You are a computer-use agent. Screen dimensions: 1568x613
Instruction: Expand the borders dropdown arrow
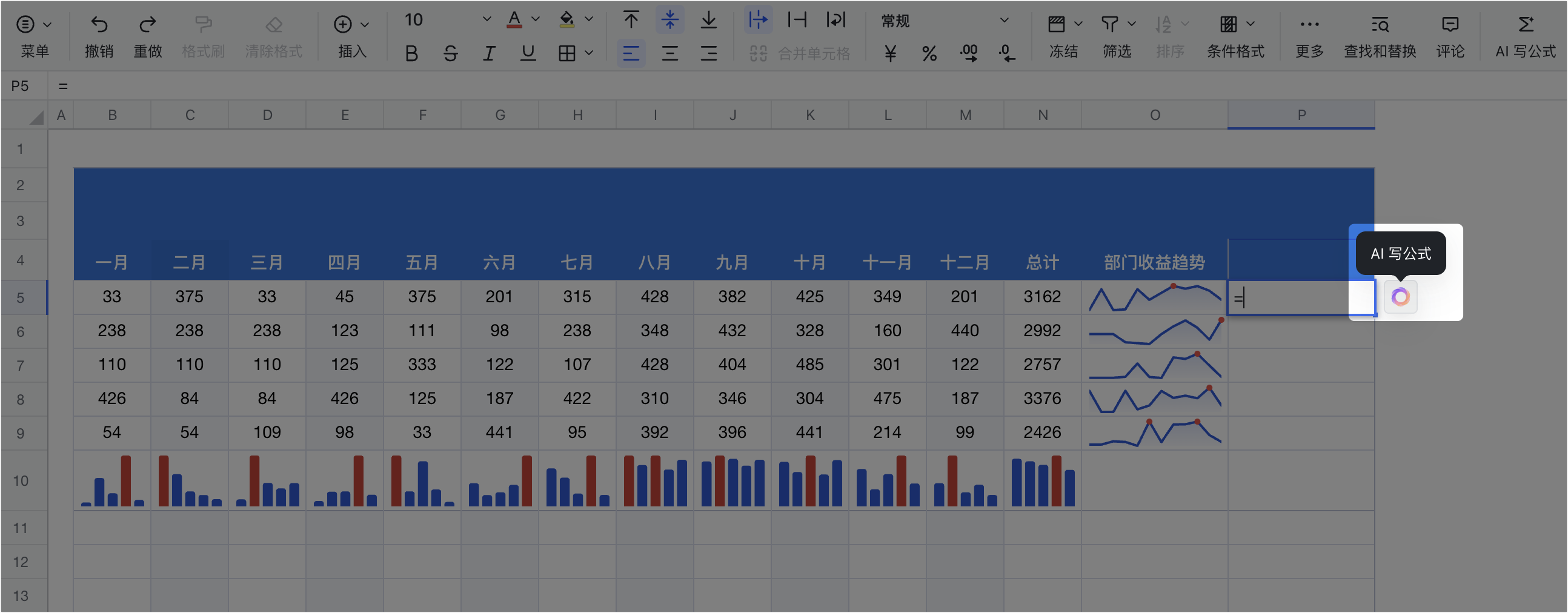pyautogui.click(x=589, y=53)
